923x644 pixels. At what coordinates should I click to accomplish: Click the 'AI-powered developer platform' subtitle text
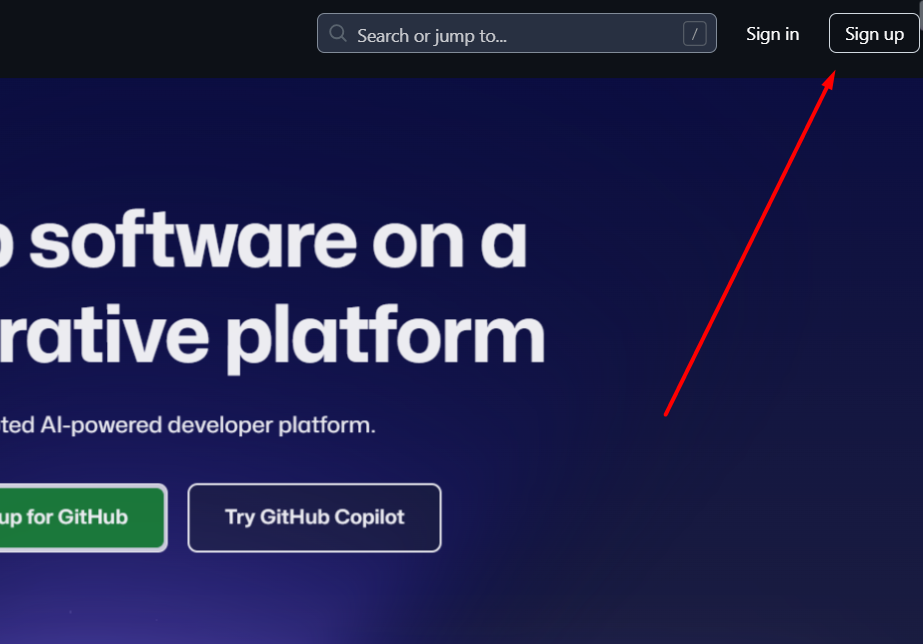click(x=208, y=425)
